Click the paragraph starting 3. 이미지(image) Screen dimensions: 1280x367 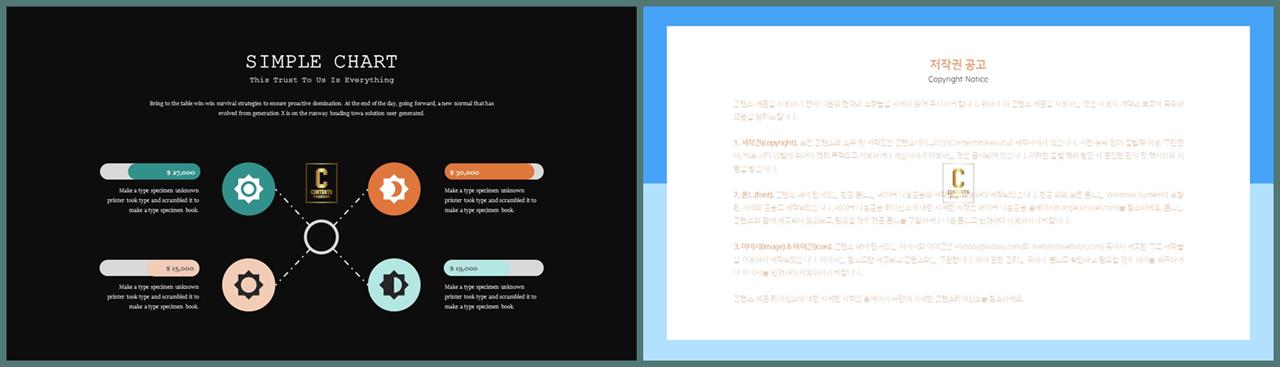(x=958, y=259)
